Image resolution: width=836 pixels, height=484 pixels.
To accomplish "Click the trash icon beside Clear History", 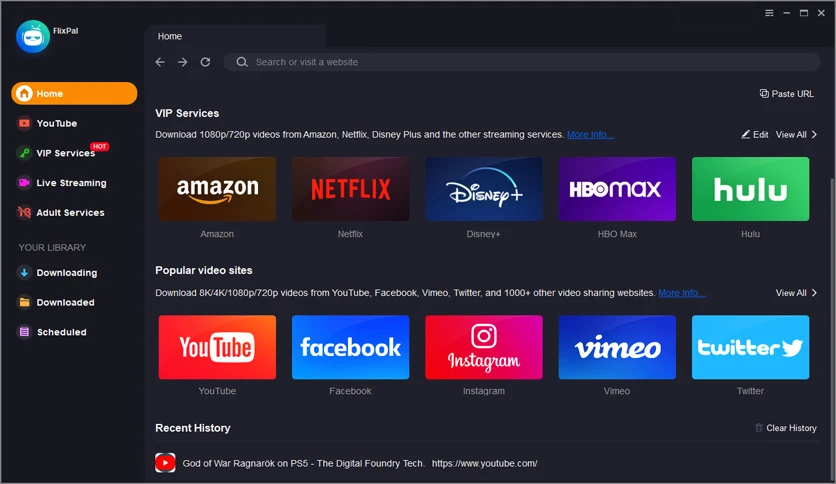I will coord(759,427).
